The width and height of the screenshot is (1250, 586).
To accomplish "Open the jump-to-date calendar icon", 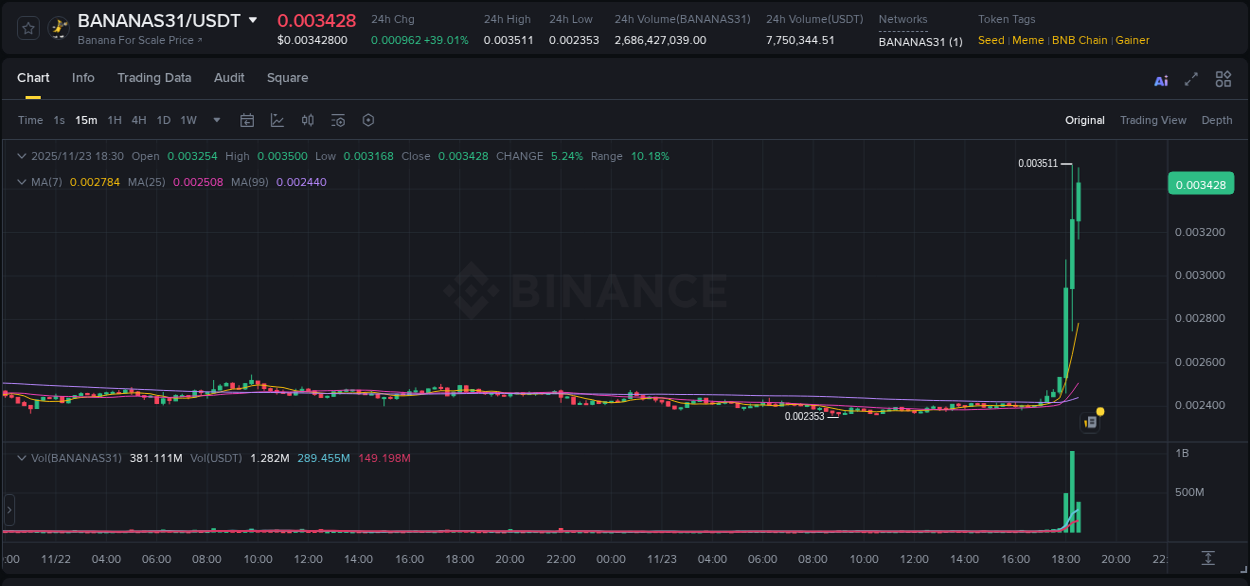I will (x=247, y=120).
